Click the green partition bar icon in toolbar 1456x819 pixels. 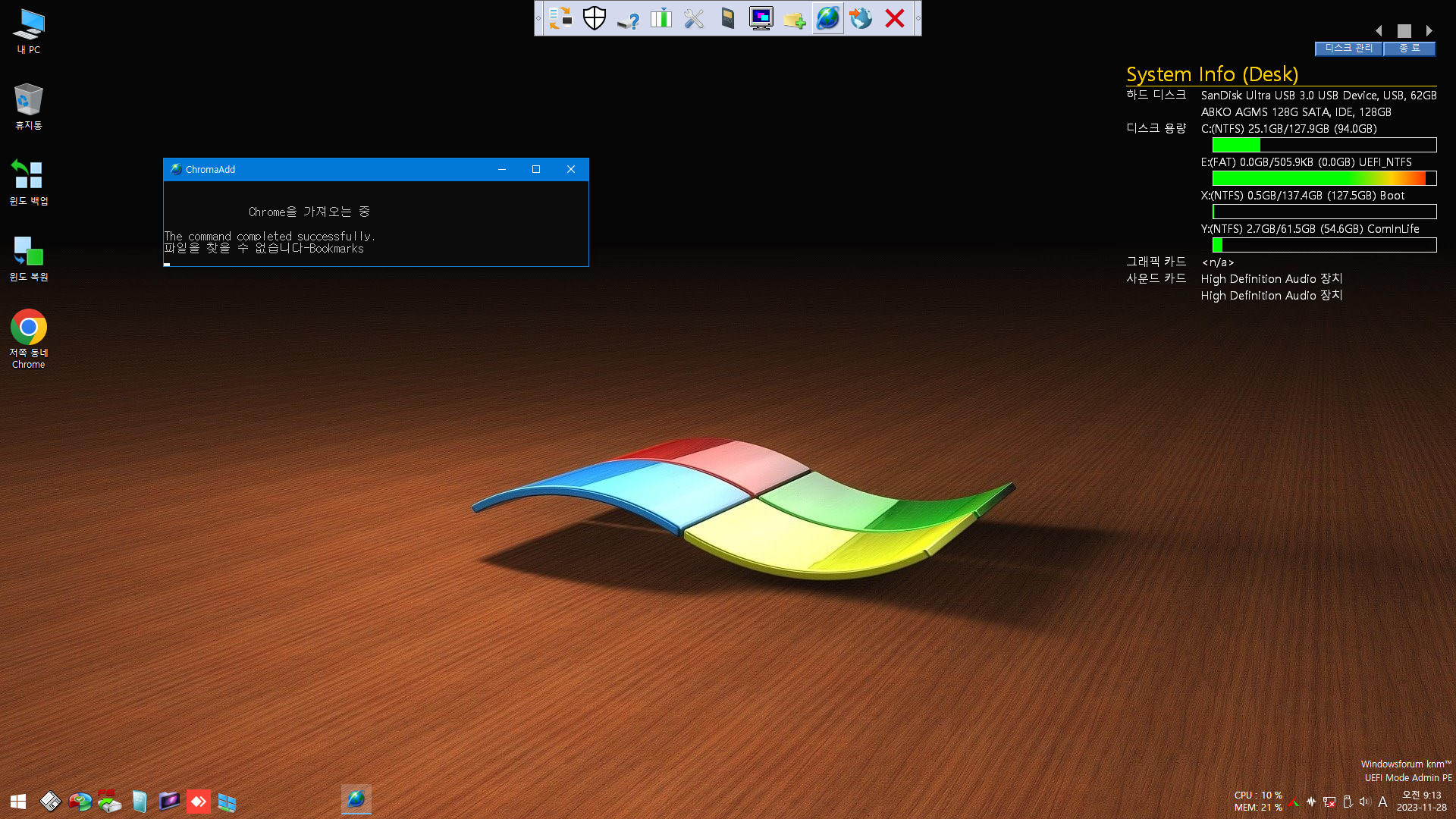pyautogui.click(x=661, y=18)
